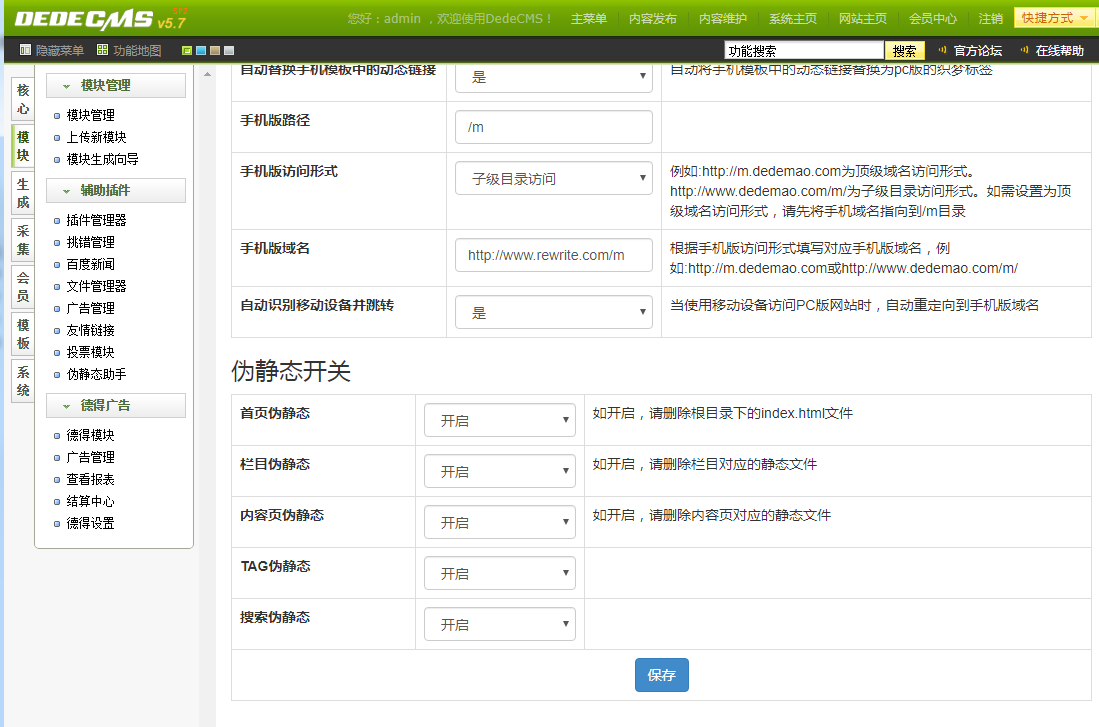Click the 在线帮助 bullet icon
Screen dimensions: 1099x727
1024,50
